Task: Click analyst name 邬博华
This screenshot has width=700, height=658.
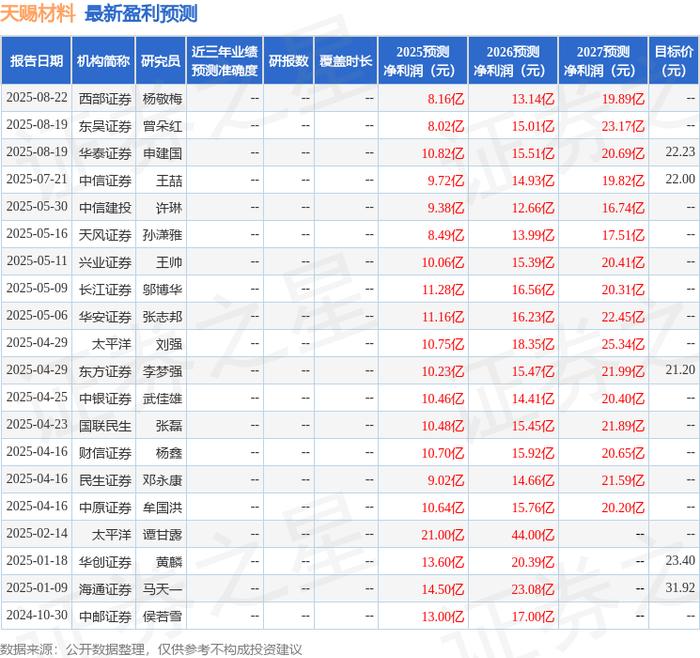Action: 162,289
